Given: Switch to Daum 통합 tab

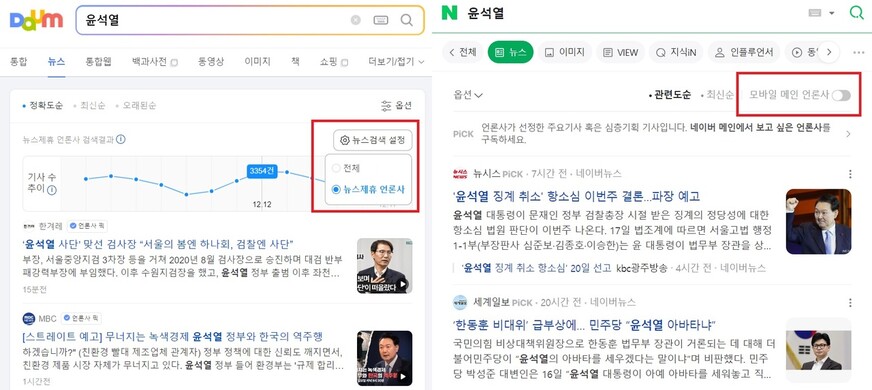Looking at the screenshot, I should coord(18,62).
